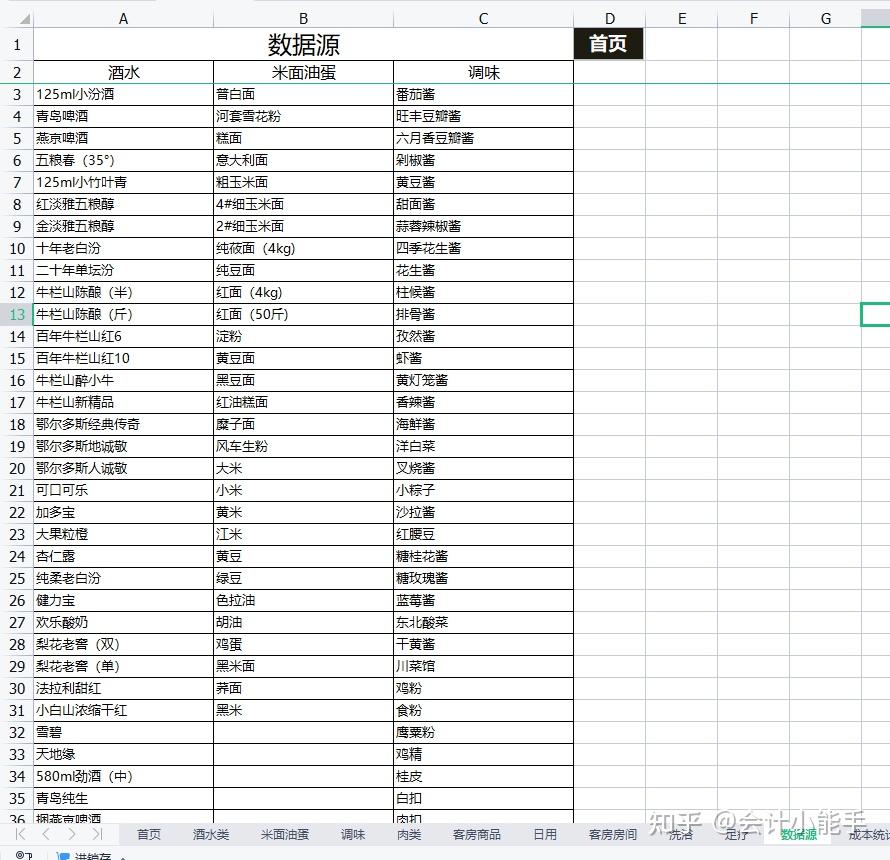Select cell 蒜蓉辣椒酱
The width and height of the screenshot is (890, 860).
483,226
